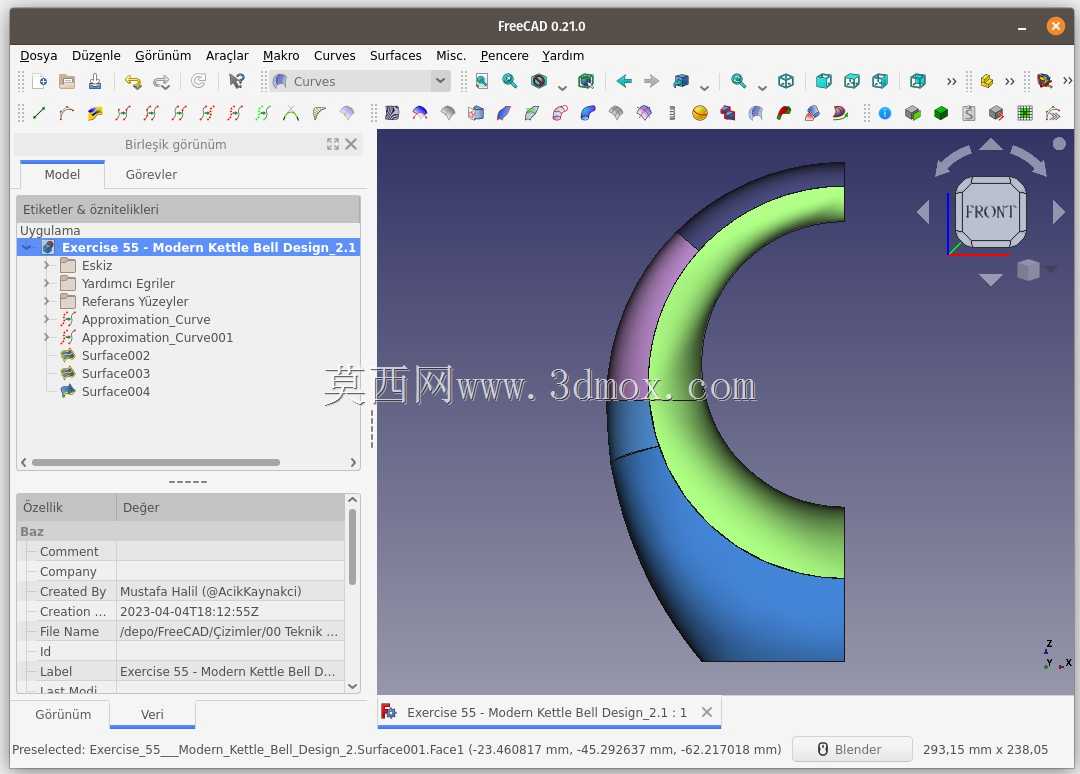Select Surface003 in the model tree
Screen dimensions: 1080x774
[x=115, y=373]
